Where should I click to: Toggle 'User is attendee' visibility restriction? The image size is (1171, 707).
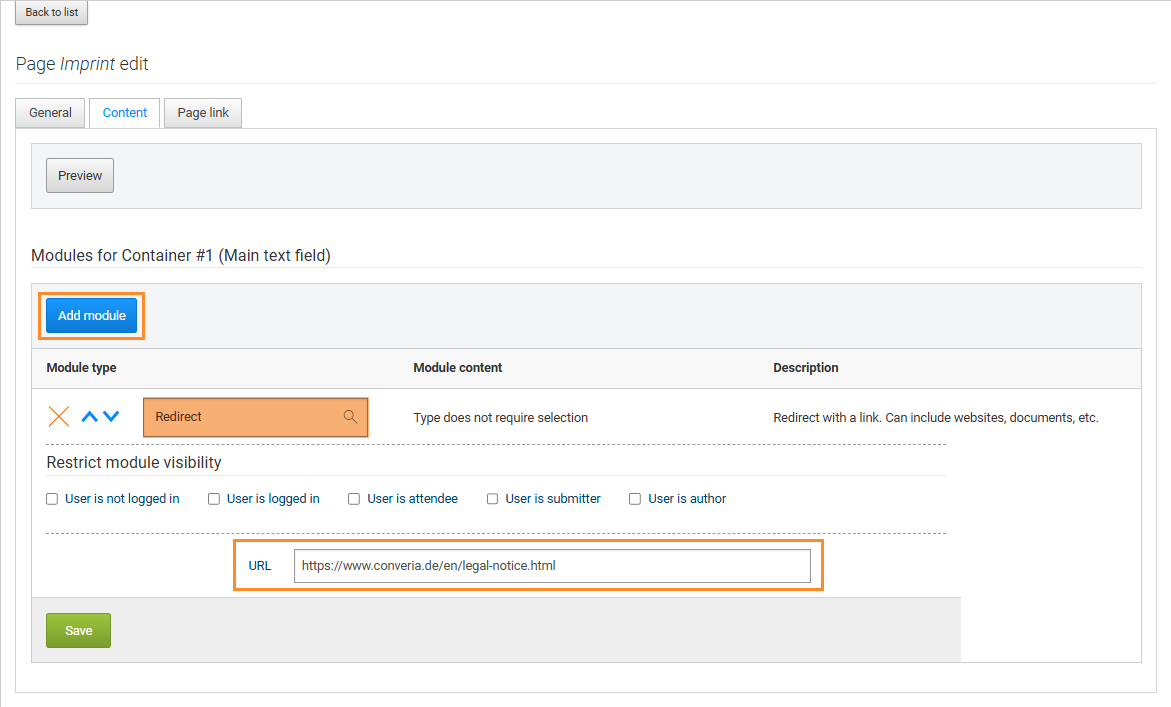[354, 499]
